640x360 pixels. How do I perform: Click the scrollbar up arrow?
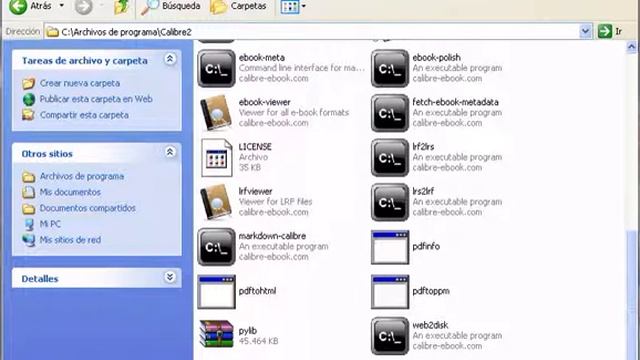point(631,47)
